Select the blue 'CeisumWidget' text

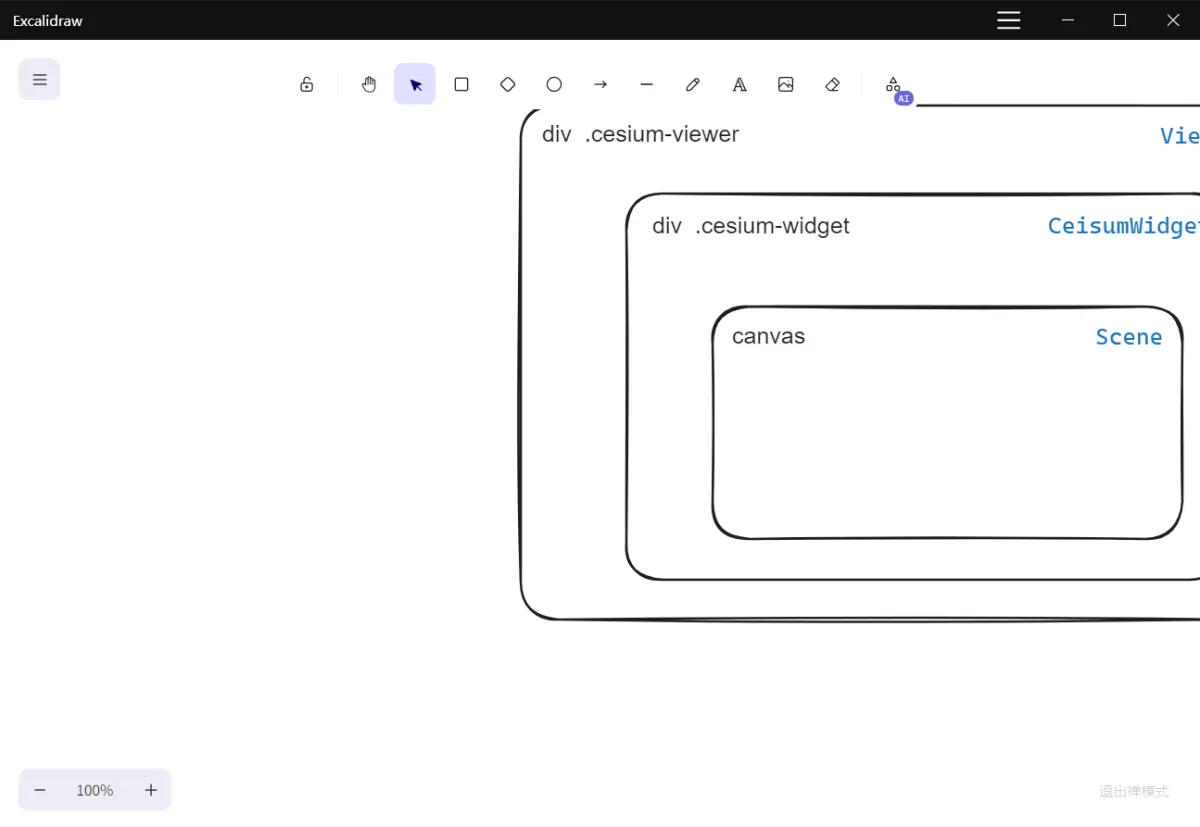point(1124,226)
